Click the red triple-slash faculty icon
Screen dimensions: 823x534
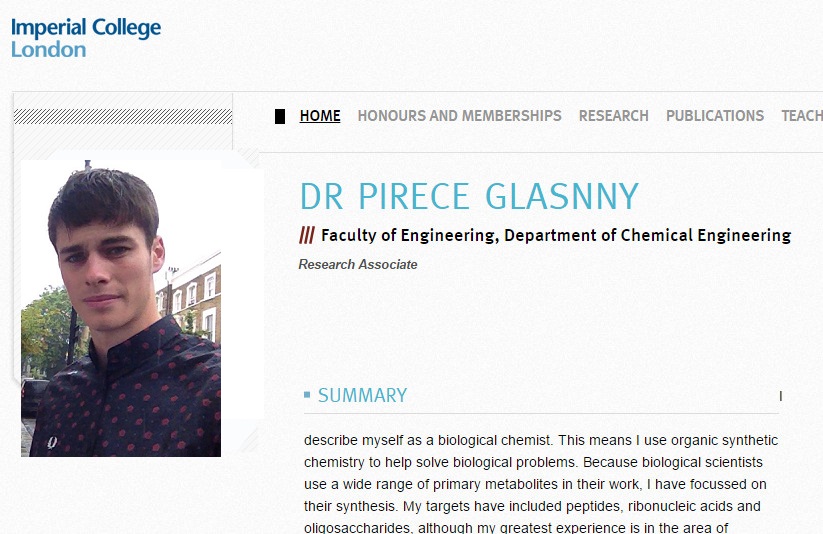[x=307, y=235]
